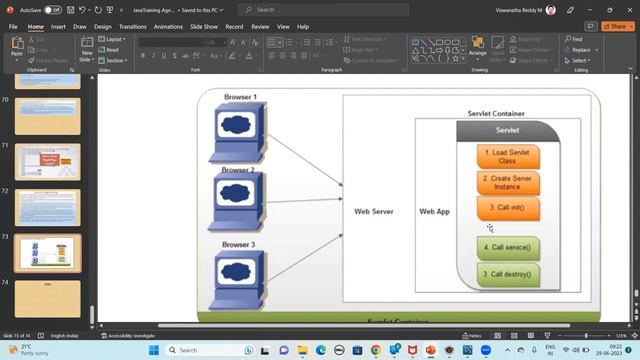Click the zoom slider handle

(586, 336)
